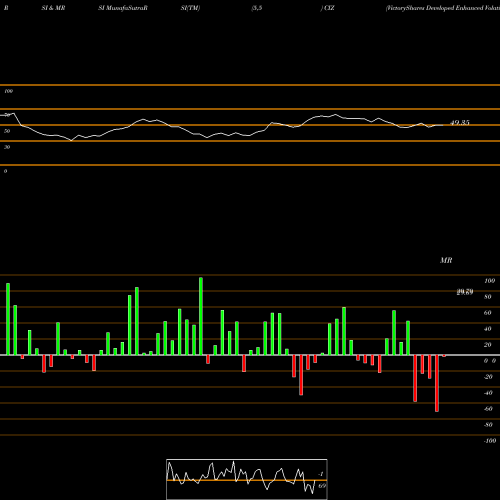Click the MR axis label 60

(488, 313)
